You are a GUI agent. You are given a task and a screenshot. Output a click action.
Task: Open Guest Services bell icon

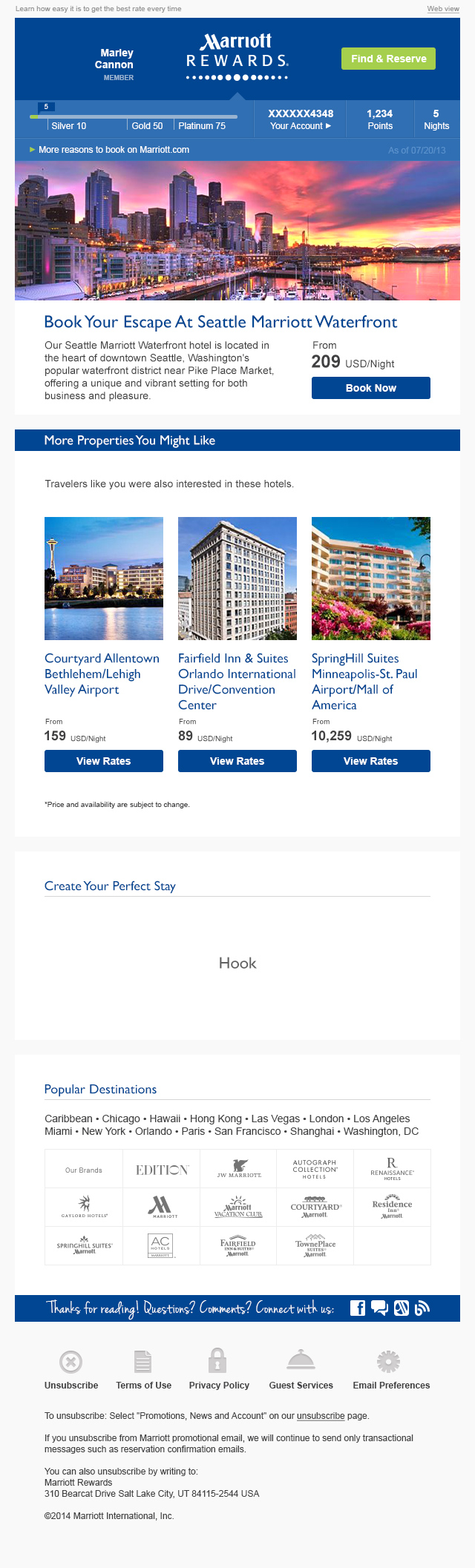[x=301, y=1360]
